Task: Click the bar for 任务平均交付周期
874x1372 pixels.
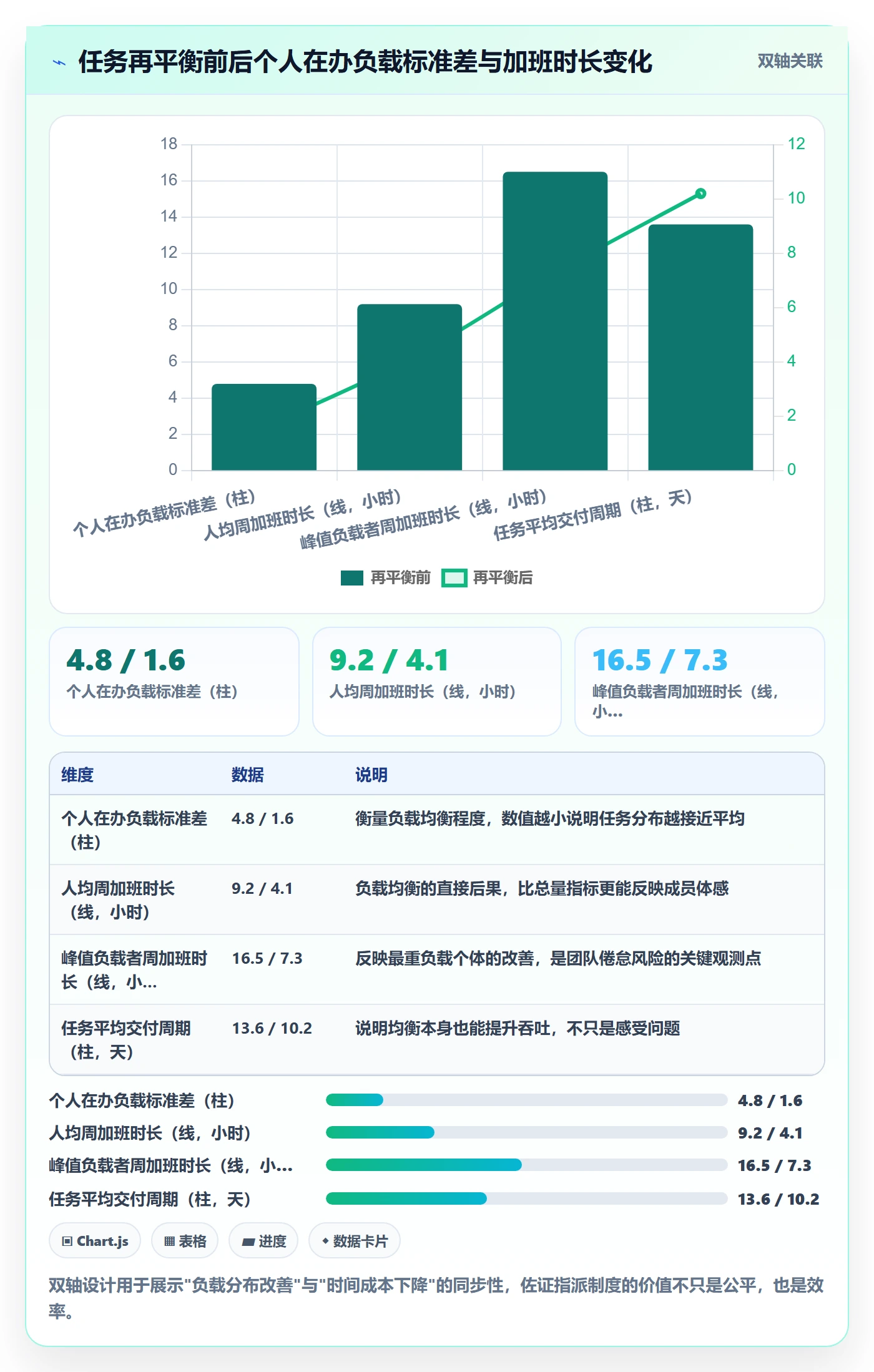Action: point(700,347)
